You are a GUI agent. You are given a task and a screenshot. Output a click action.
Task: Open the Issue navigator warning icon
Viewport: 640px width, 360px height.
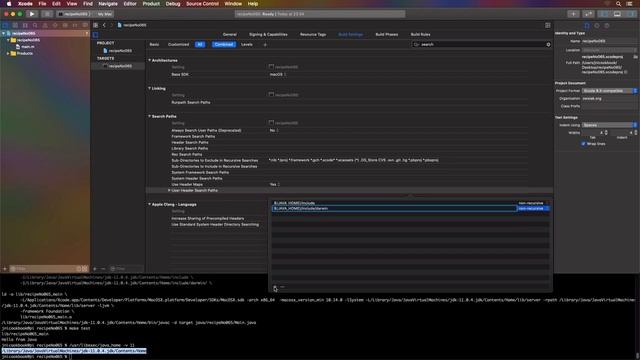tap(45, 25)
